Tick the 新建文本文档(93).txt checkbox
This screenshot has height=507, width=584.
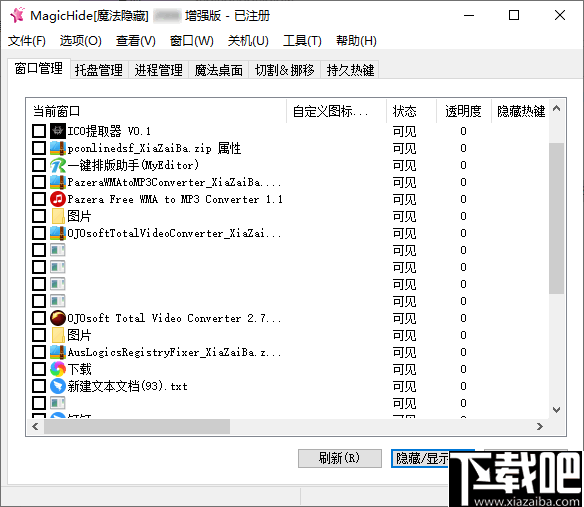tap(39, 386)
